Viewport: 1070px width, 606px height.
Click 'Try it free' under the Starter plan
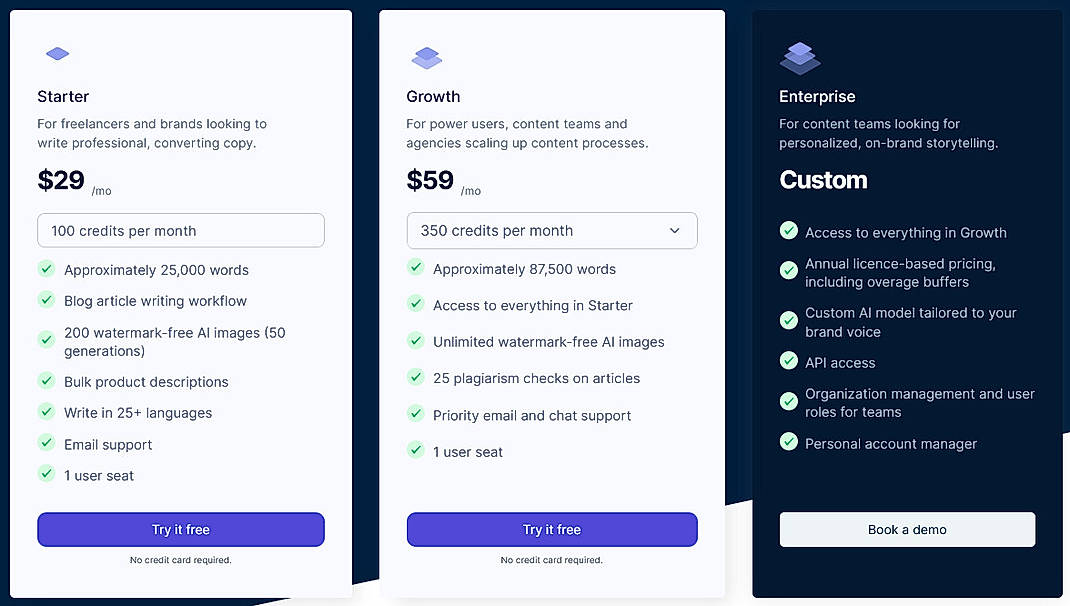180,529
